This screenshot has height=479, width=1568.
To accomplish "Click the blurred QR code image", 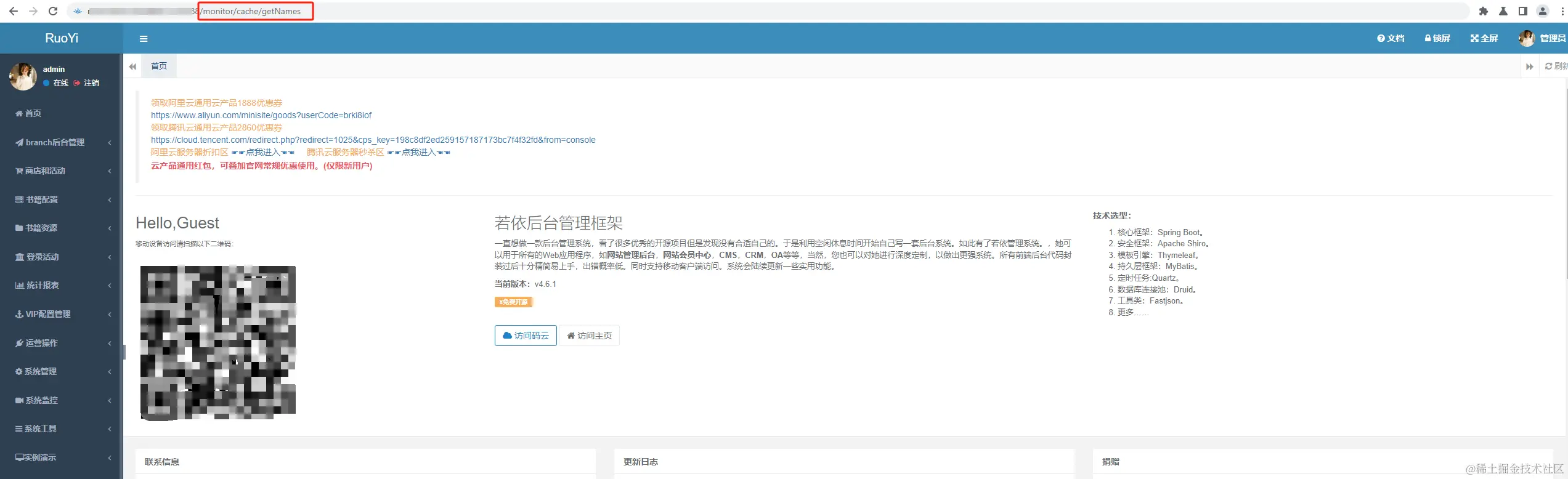I will 218,342.
